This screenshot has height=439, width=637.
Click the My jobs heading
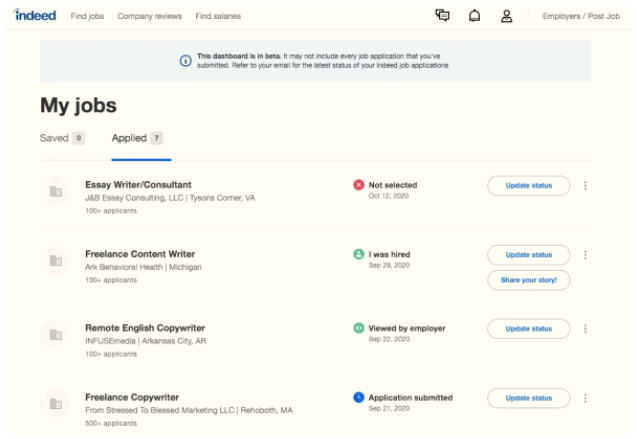click(x=78, y=105)
